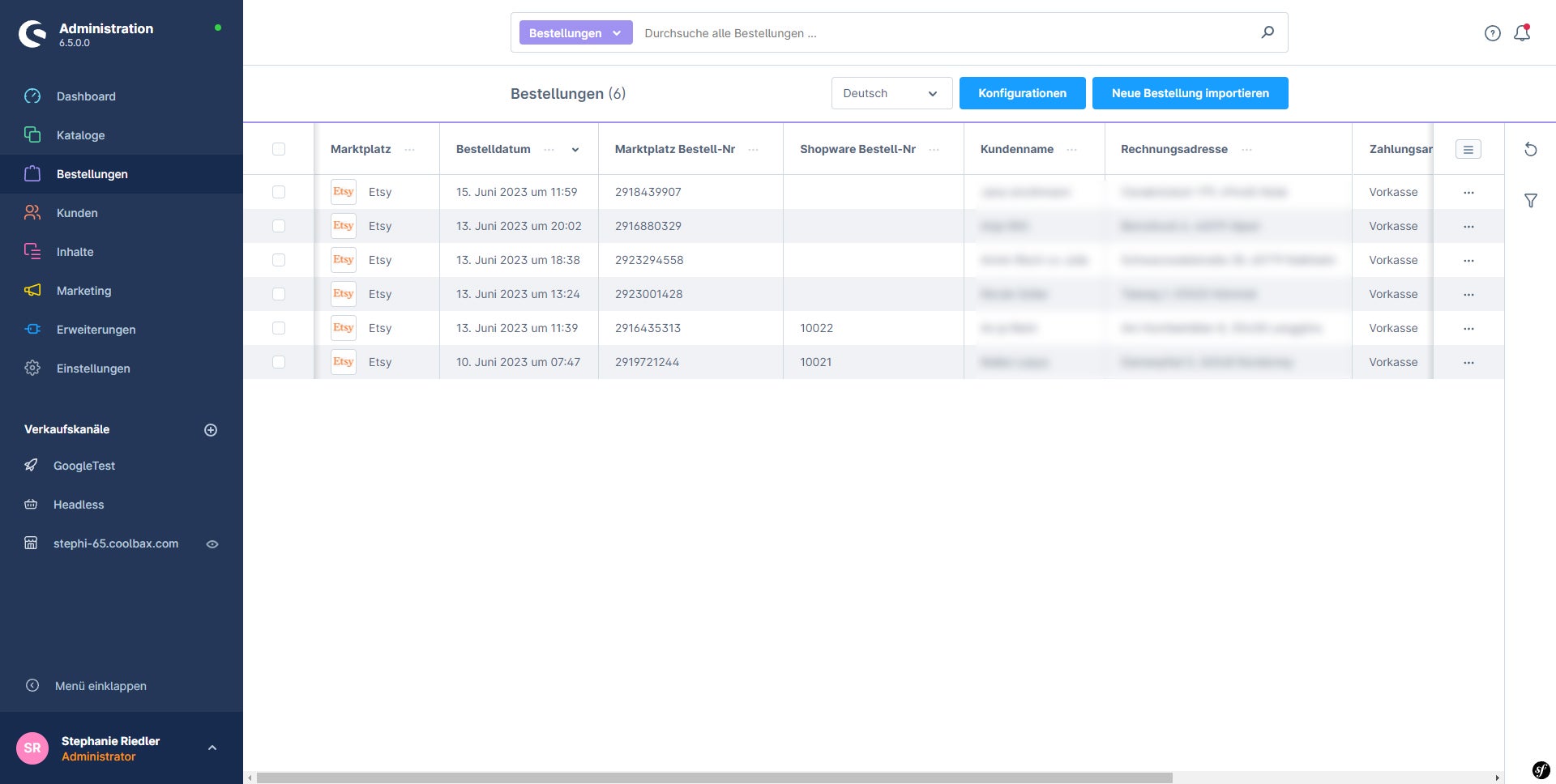The image size is (1556, 784).
Task: Tick checkbox for order 2918439907
Action: point(279,192)
